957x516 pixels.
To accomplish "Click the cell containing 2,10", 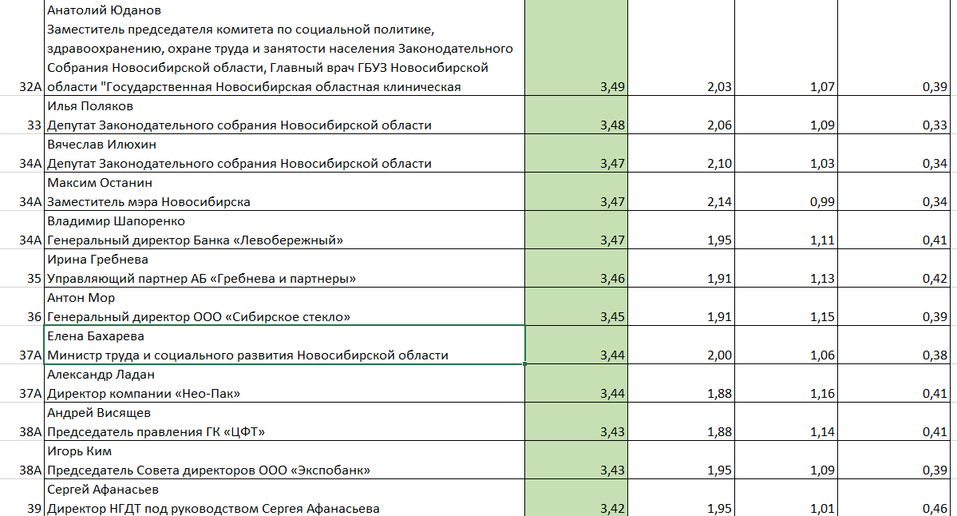I will tap(681, 163).
